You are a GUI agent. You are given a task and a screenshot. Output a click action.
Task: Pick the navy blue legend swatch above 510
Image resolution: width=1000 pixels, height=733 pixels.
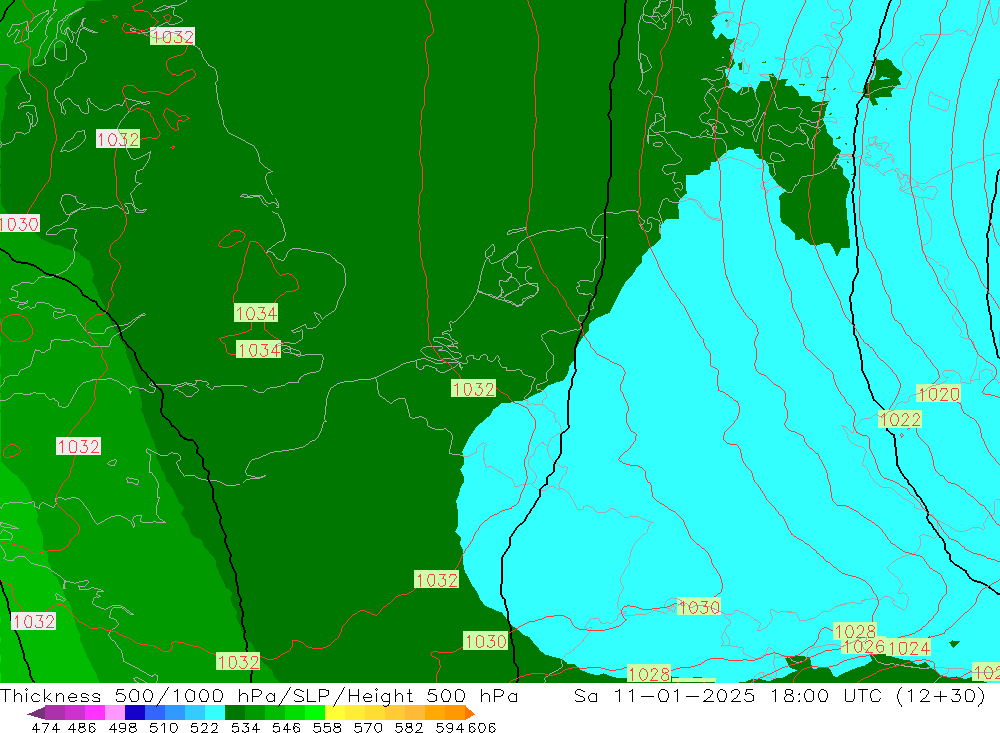click(x=135, y=713)
